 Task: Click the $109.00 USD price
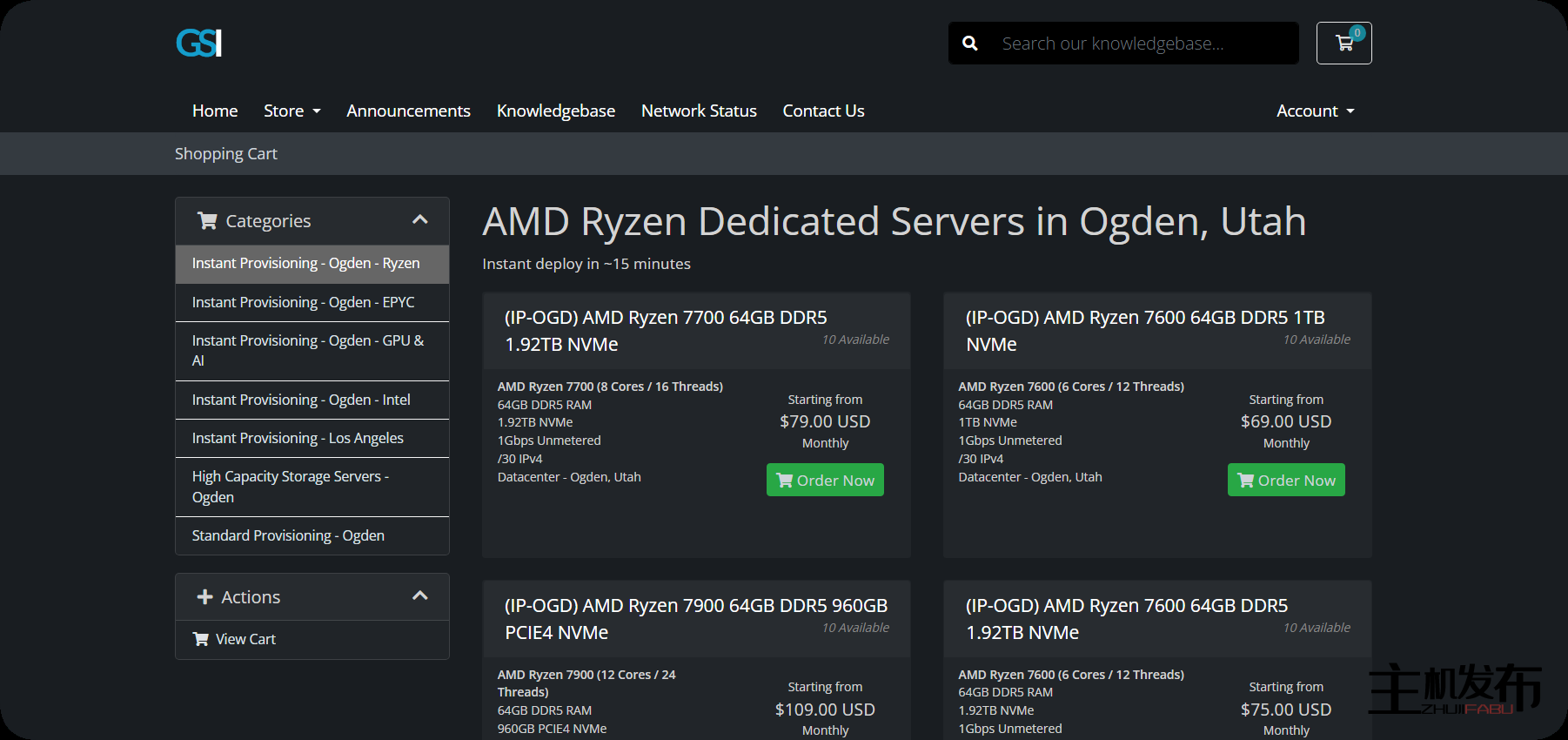(x=825, y=710)
